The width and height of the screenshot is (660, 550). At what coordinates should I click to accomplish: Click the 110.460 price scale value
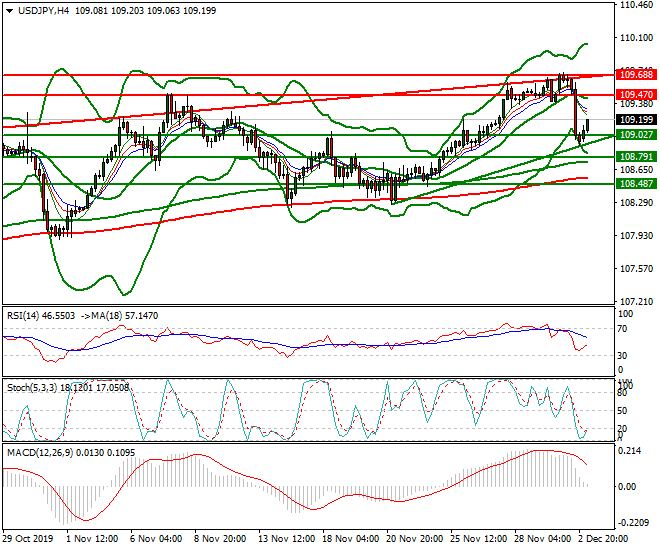click(636, 5)
